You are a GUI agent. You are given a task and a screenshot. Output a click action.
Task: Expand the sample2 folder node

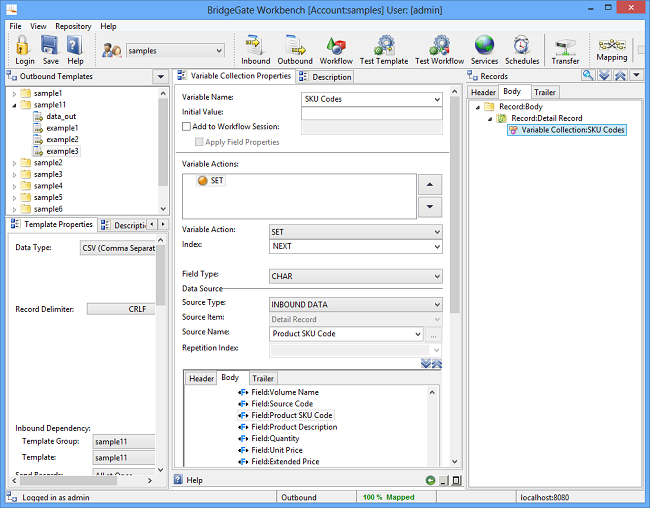coord(14,163)
